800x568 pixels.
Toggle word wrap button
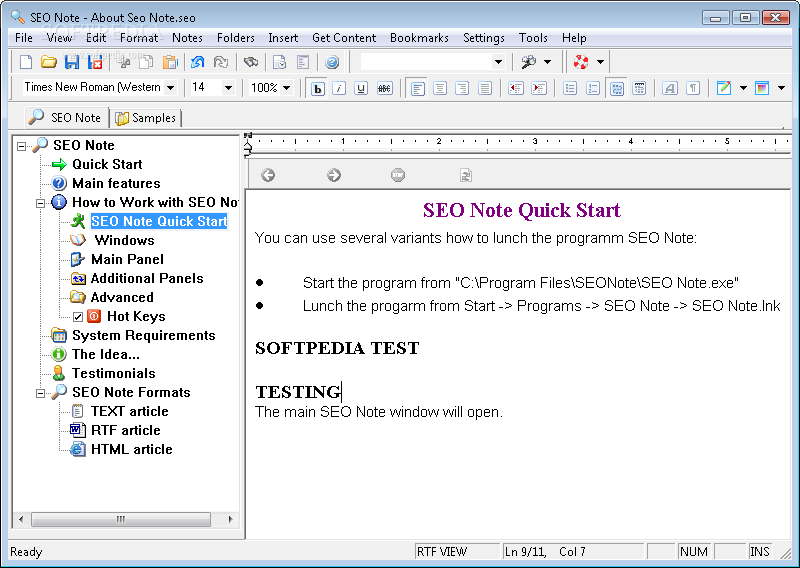tap(616, 88)
